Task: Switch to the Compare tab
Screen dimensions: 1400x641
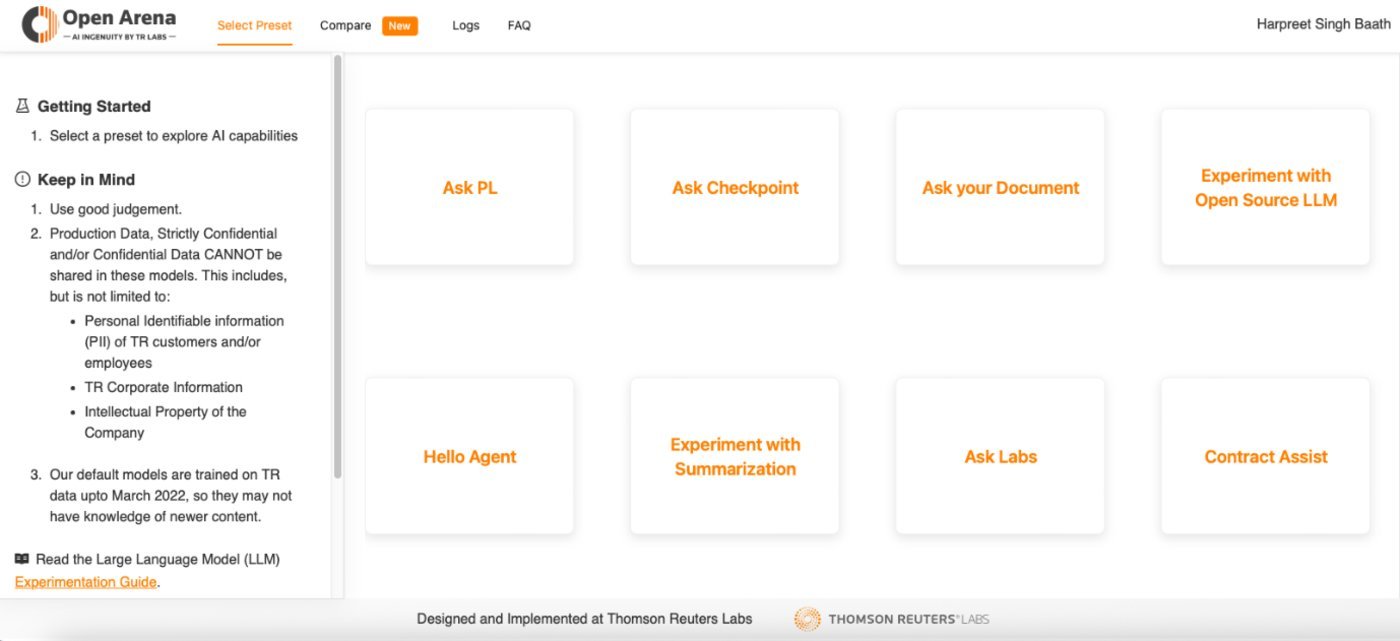Action: coord(345,26)
